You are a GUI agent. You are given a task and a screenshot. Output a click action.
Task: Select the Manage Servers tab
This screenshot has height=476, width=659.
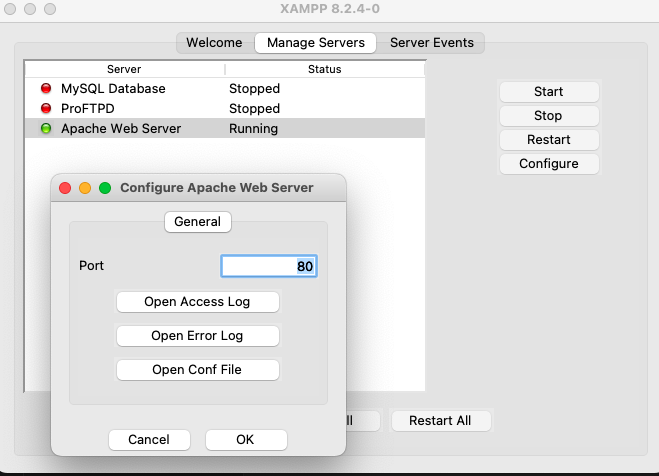point(316,43)
